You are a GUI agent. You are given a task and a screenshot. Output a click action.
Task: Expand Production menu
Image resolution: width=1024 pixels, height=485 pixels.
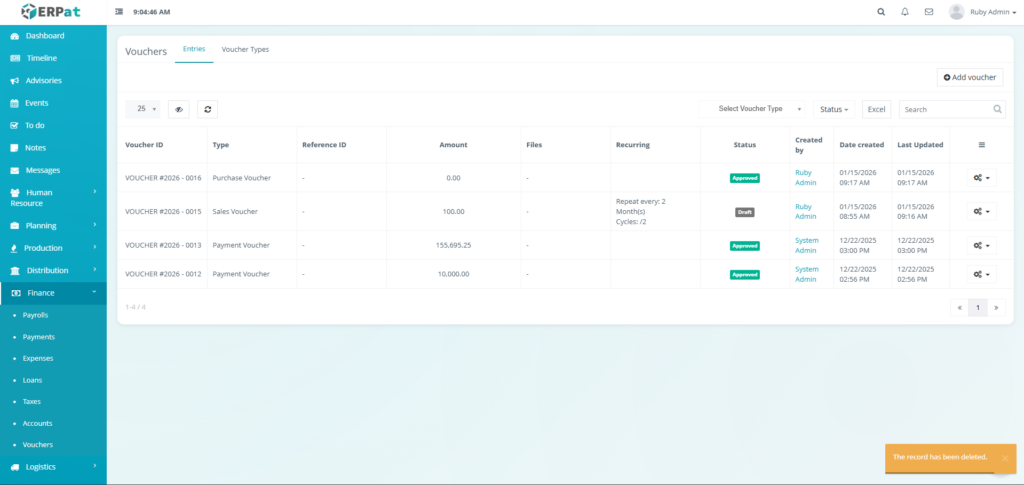pos(53,248)
